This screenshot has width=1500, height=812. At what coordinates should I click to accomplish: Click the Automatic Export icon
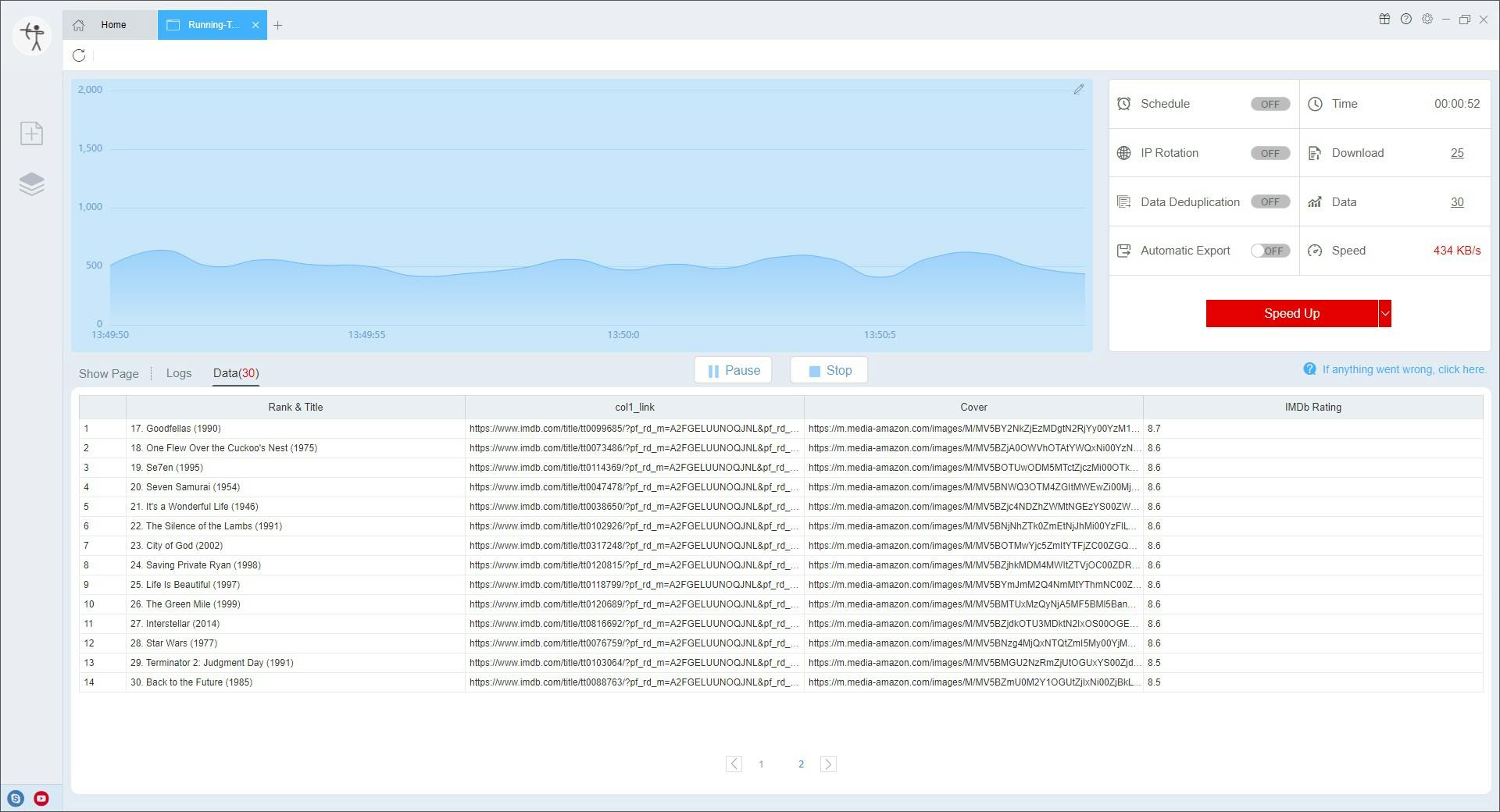[1123, 251]
